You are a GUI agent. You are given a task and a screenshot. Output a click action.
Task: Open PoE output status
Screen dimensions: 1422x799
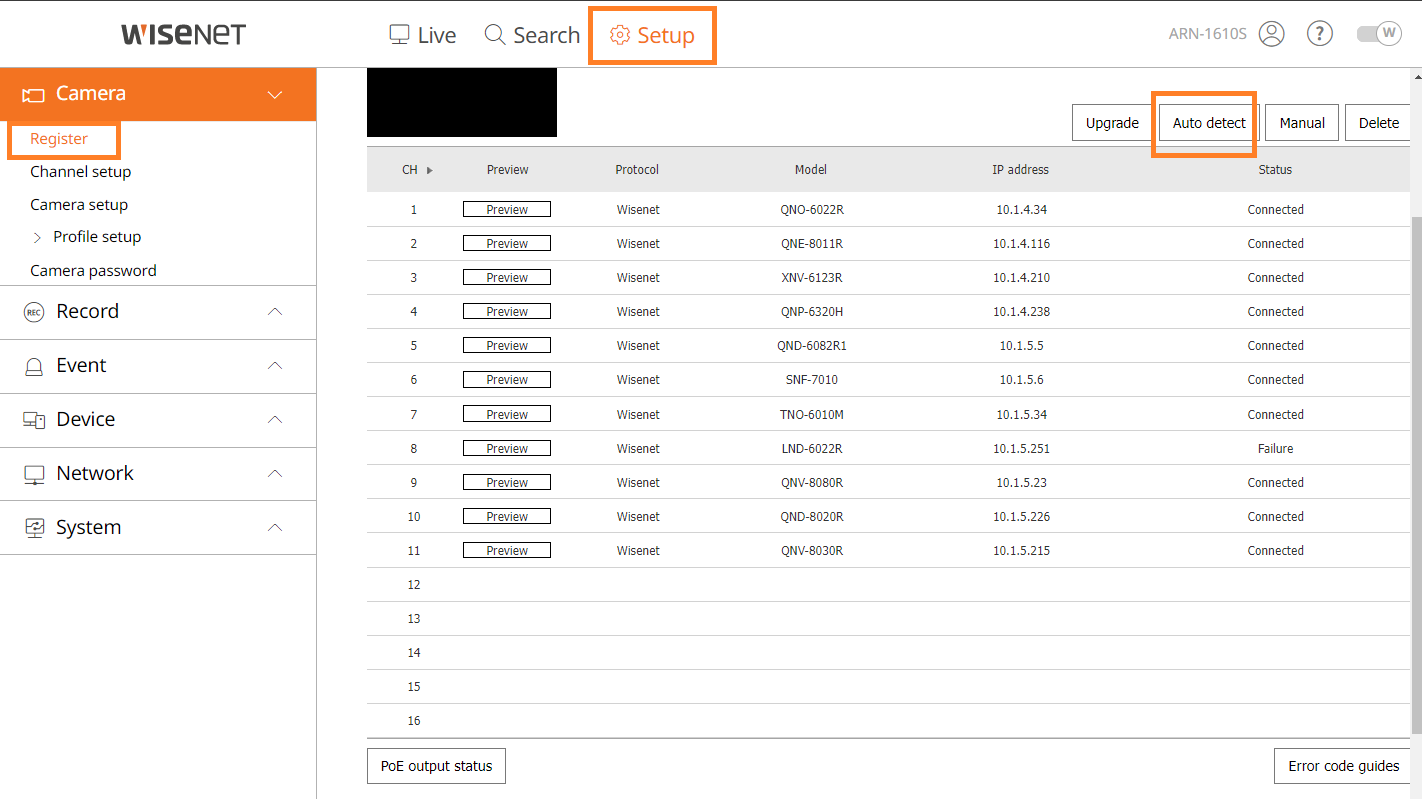pyautogui.click(x=436, y=766)
